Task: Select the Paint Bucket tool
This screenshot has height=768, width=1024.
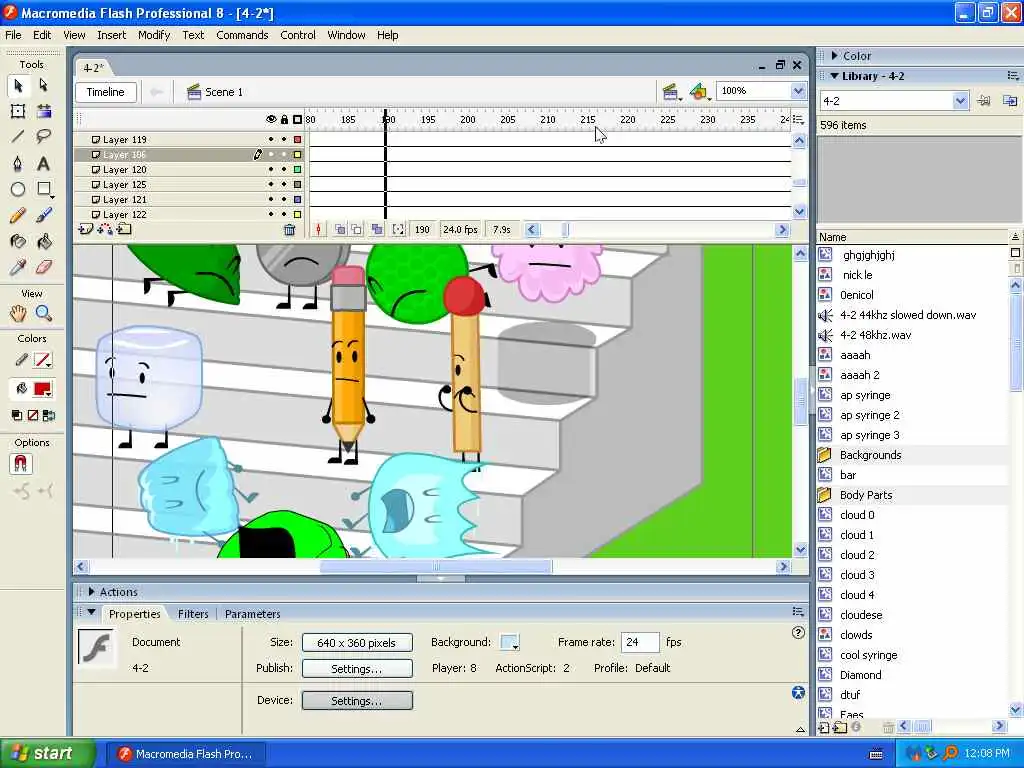Action: (44, 242)
